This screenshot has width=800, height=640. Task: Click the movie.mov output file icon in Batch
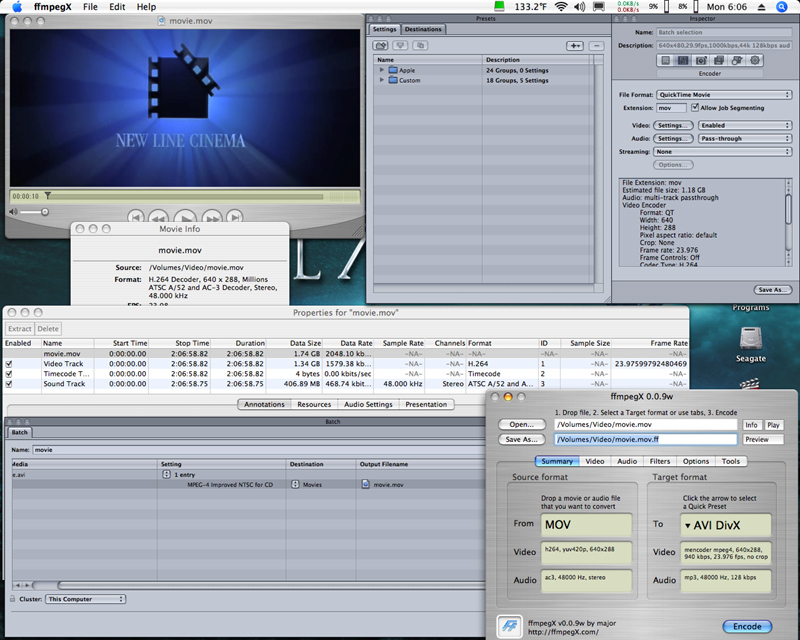tap(365, 484)
